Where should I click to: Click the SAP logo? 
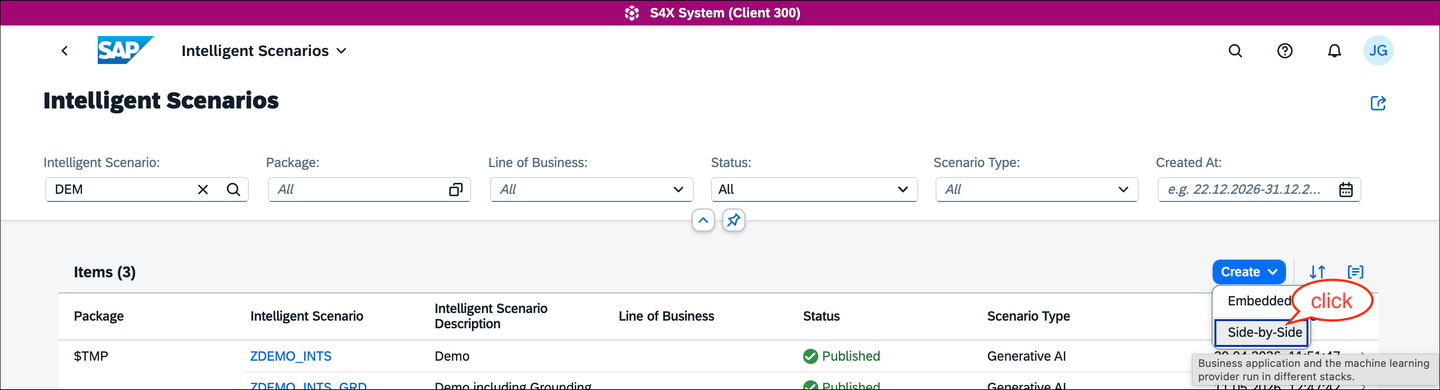click(125, 50)
